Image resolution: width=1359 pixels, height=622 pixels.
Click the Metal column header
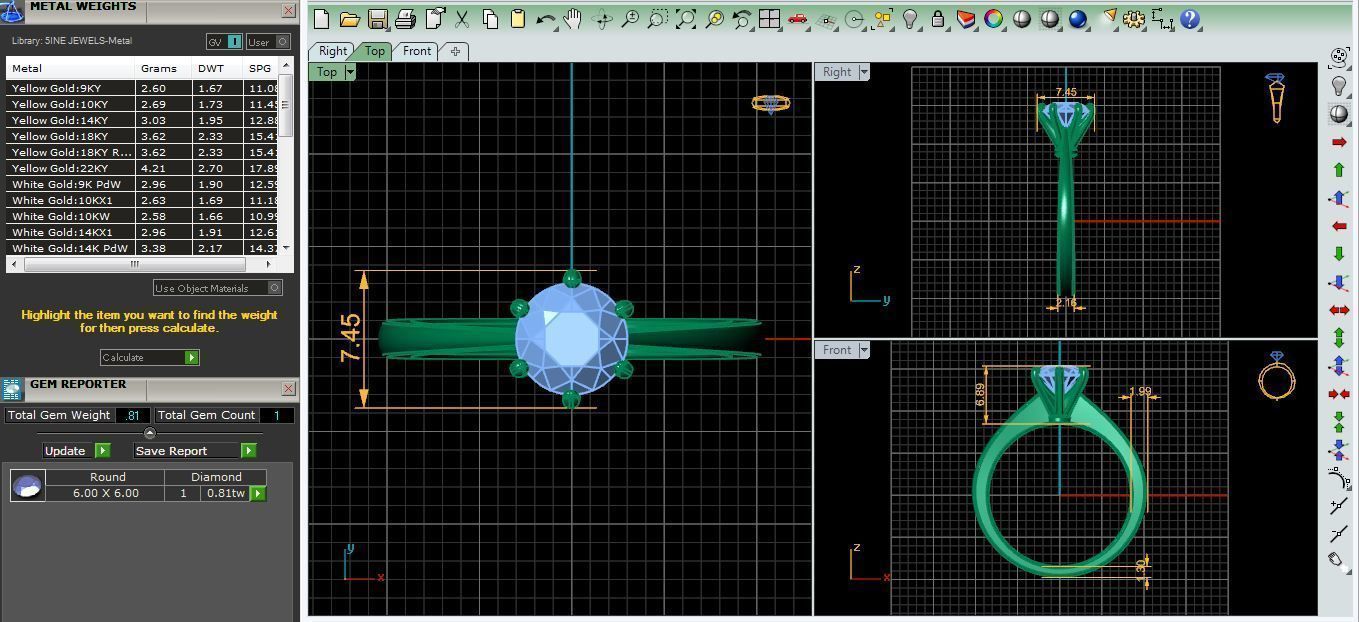point(71,69)
